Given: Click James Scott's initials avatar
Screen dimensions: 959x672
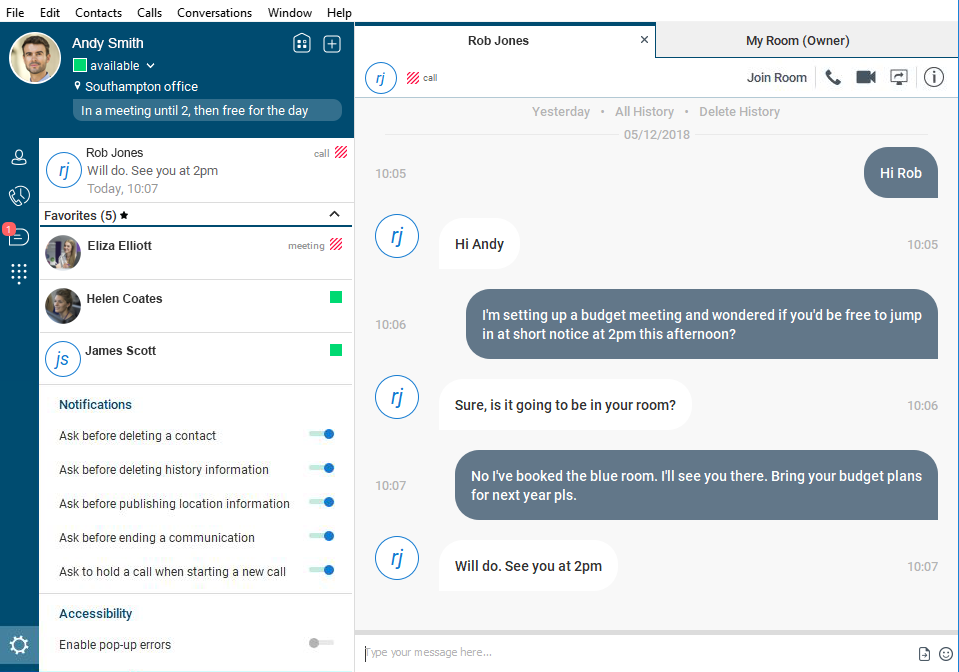Looking at the screenshot, I should (63, 359).
